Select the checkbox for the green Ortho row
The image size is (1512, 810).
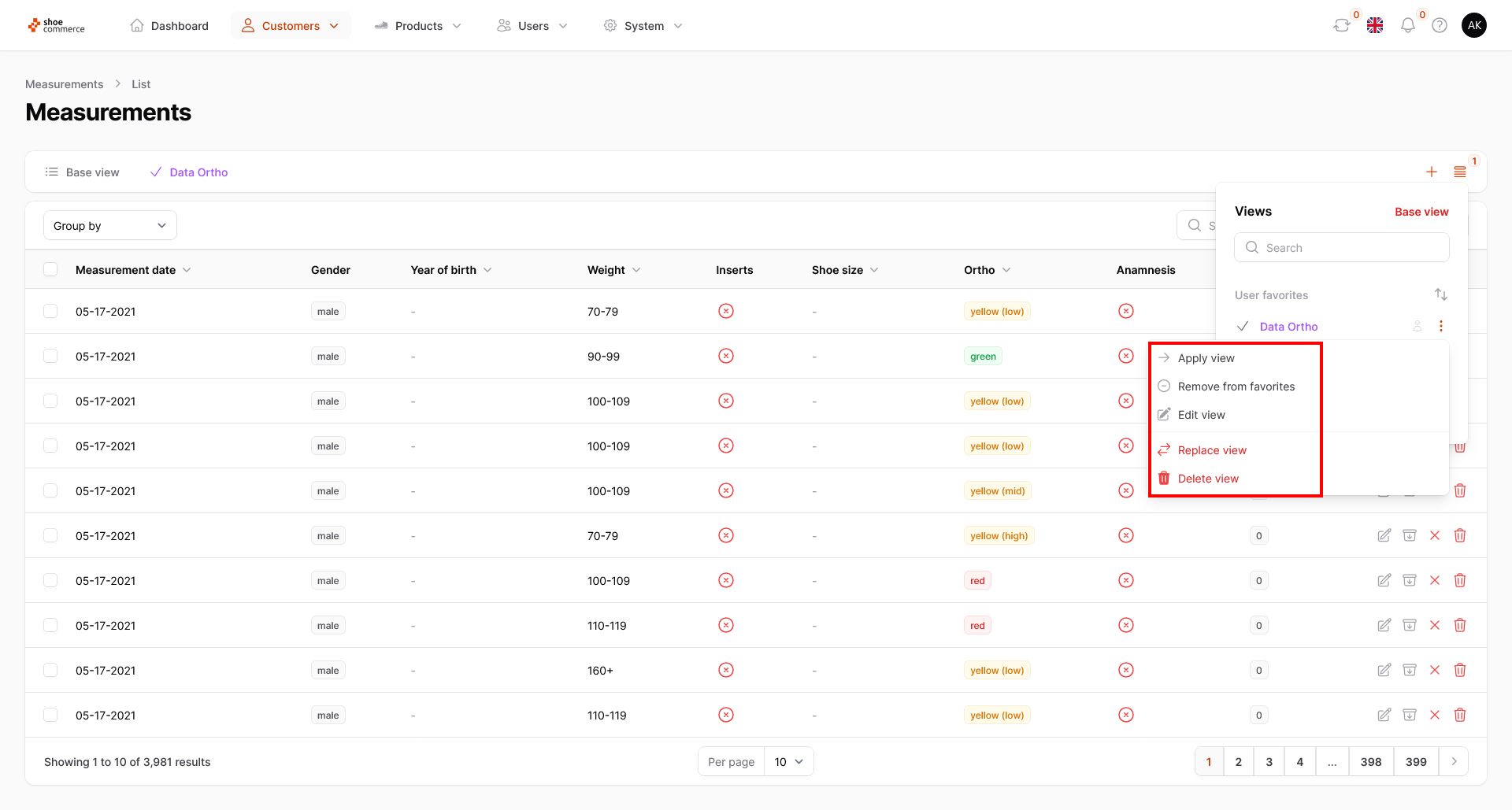coord(50,356)
